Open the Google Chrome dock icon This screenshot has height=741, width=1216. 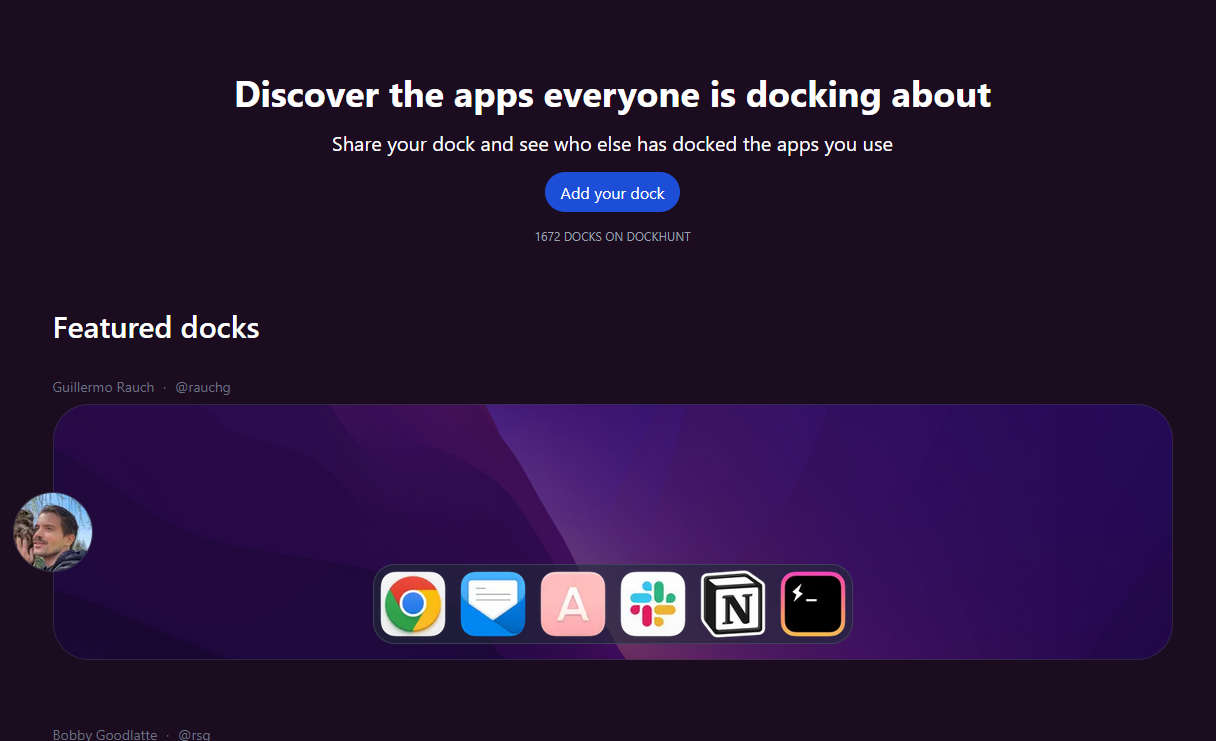[413, 604]
